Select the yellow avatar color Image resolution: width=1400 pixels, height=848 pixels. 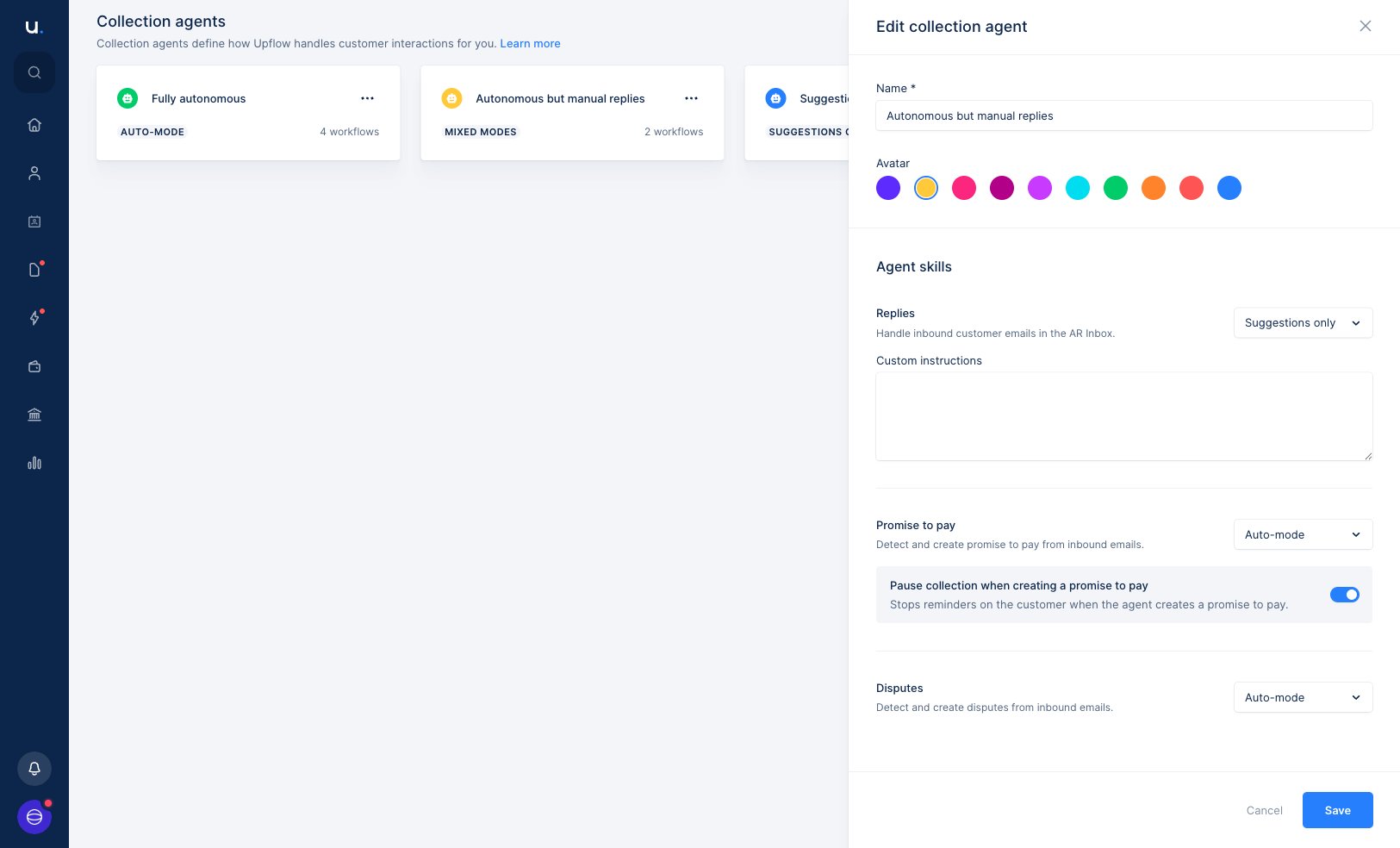pyautogui.click(x=926, y=188)
